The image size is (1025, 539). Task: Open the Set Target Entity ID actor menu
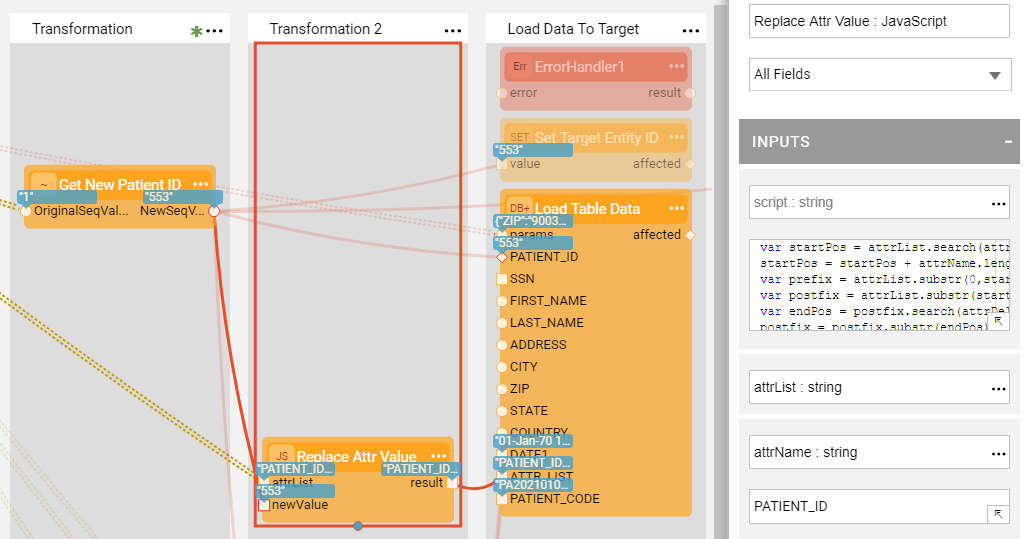pos(677,138)
